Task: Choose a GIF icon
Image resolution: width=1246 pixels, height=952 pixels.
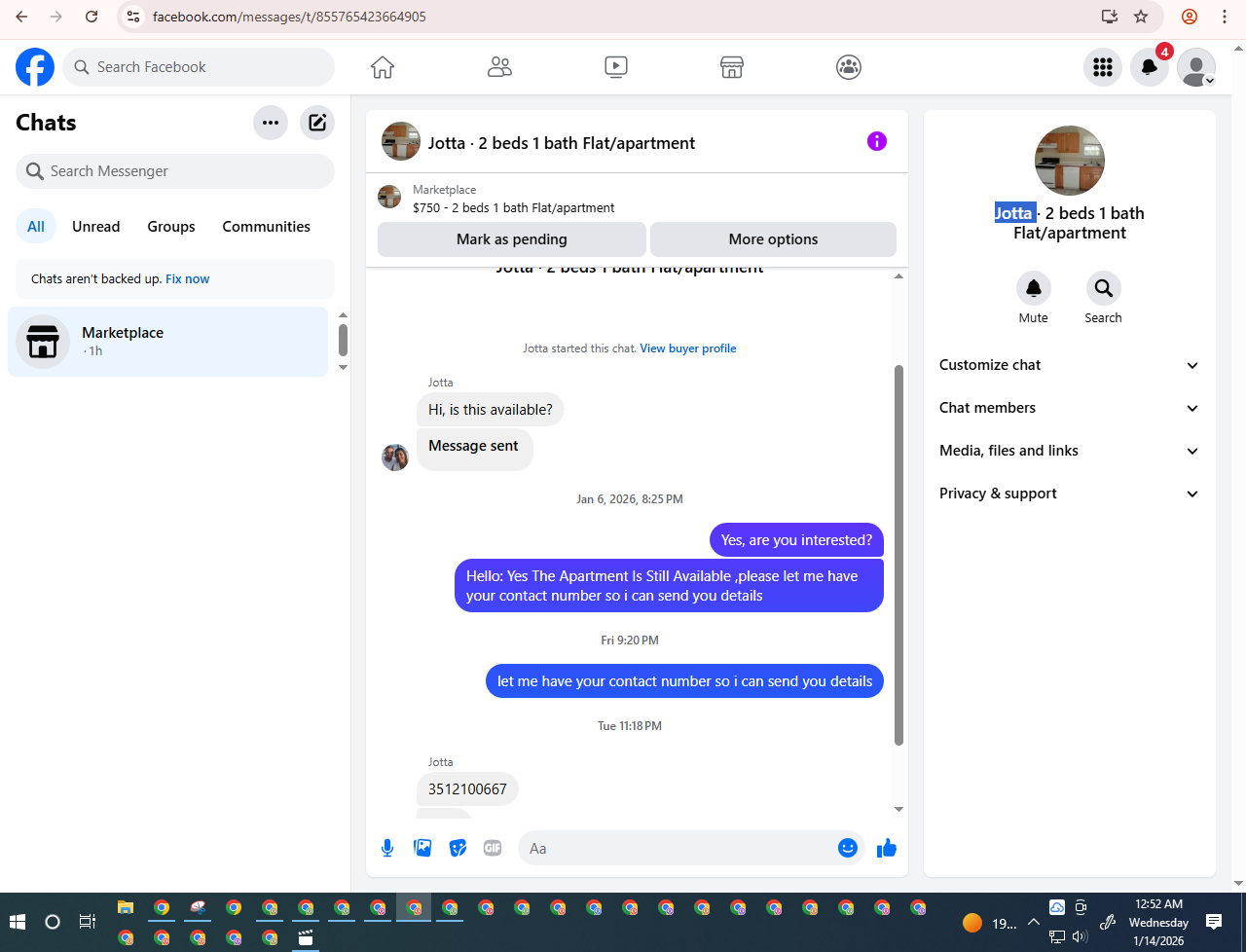Action: coord(493,848)
